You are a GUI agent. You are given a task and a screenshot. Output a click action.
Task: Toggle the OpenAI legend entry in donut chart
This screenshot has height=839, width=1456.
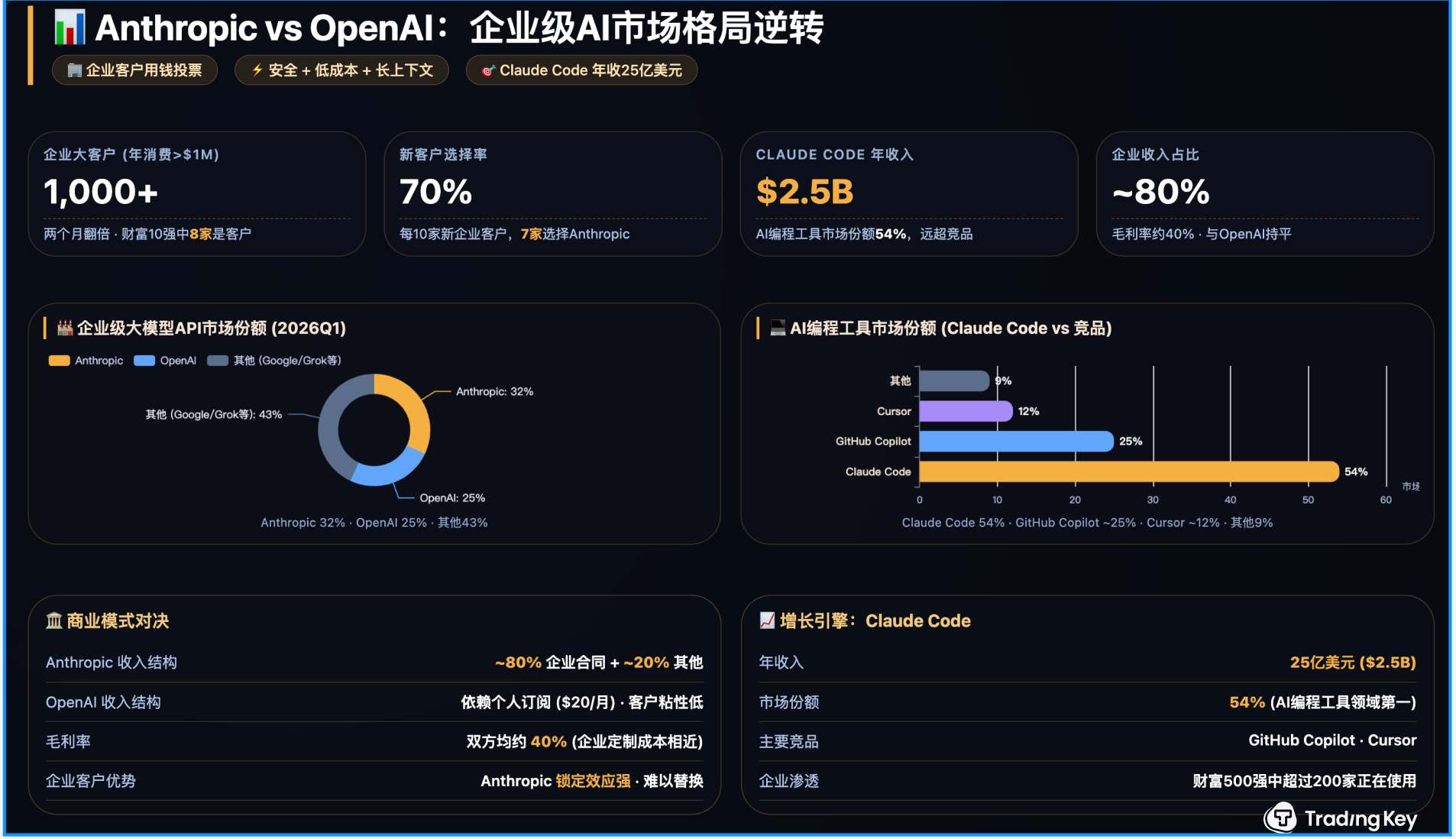pos(166,361)
